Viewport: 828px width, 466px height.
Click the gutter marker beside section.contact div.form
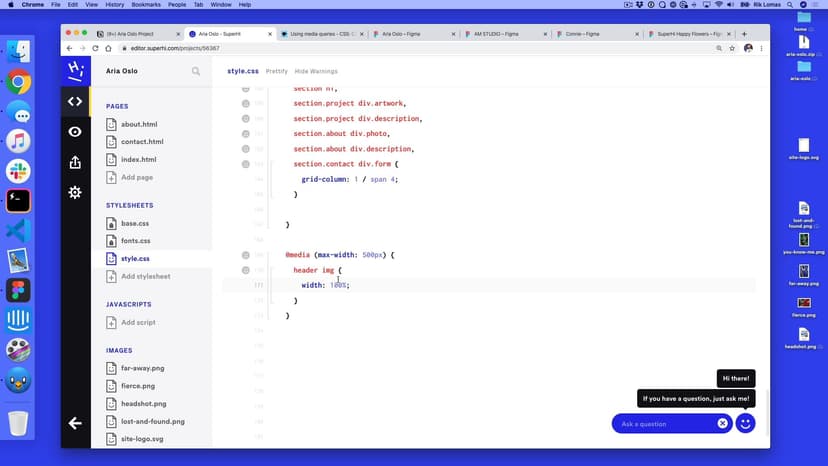click(x=246, y=164)
